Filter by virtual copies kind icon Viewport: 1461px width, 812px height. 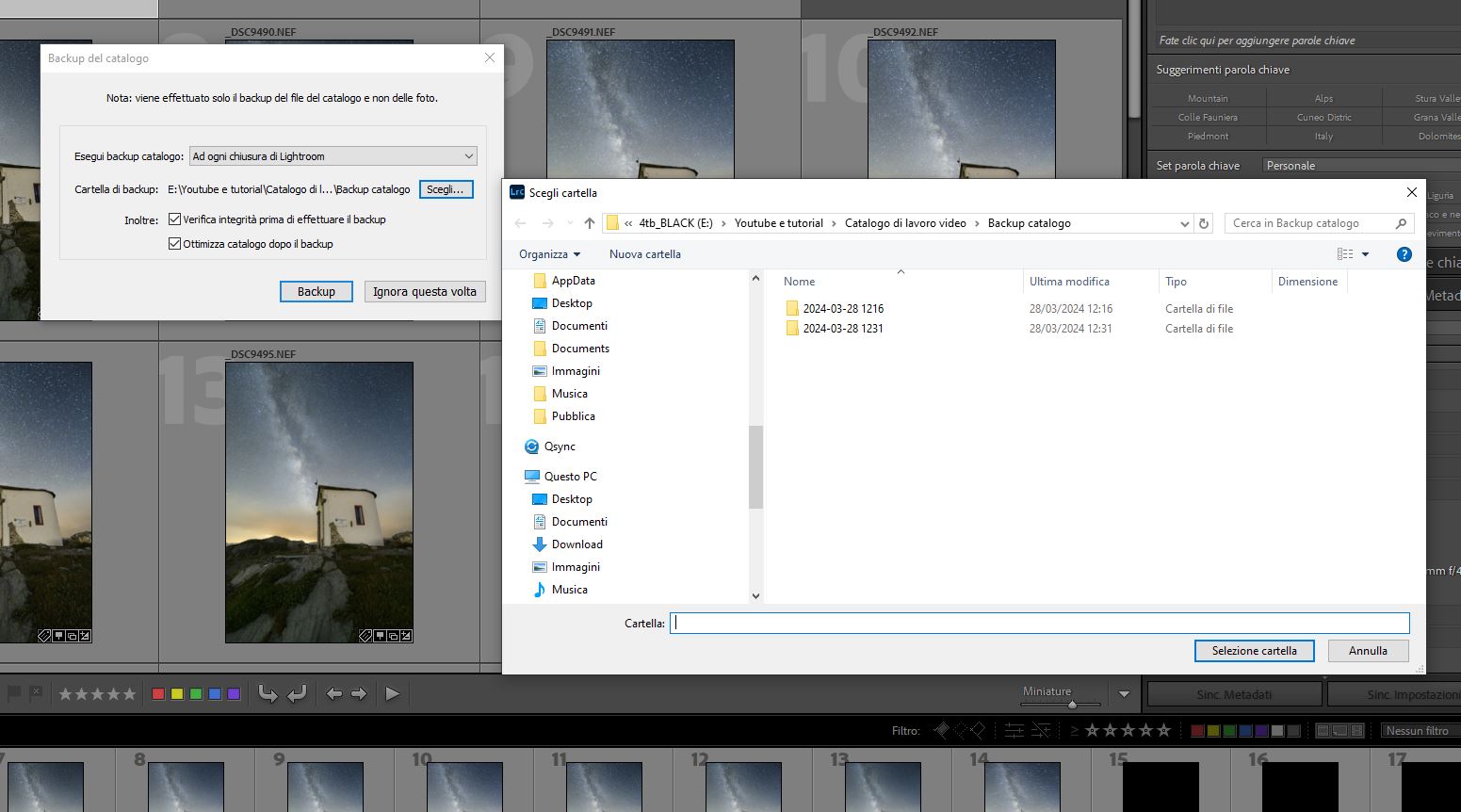[1339, 731]
